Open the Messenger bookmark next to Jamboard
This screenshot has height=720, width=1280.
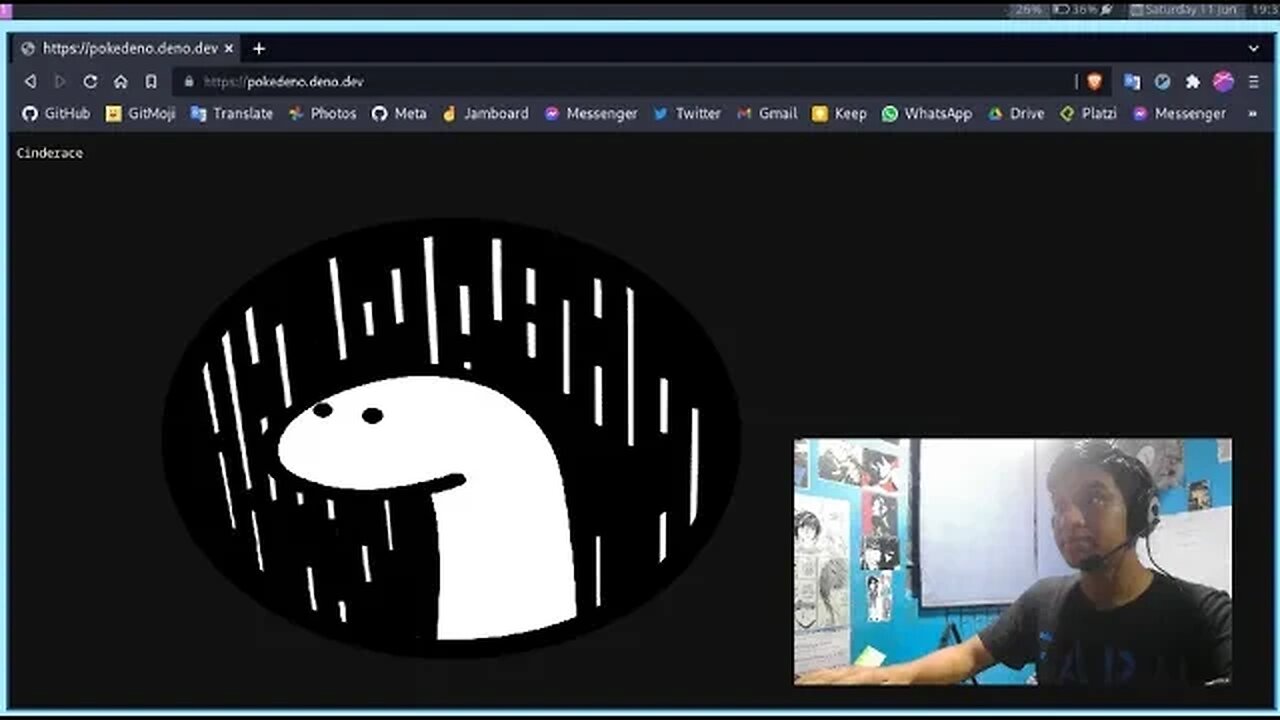point(591,114)
